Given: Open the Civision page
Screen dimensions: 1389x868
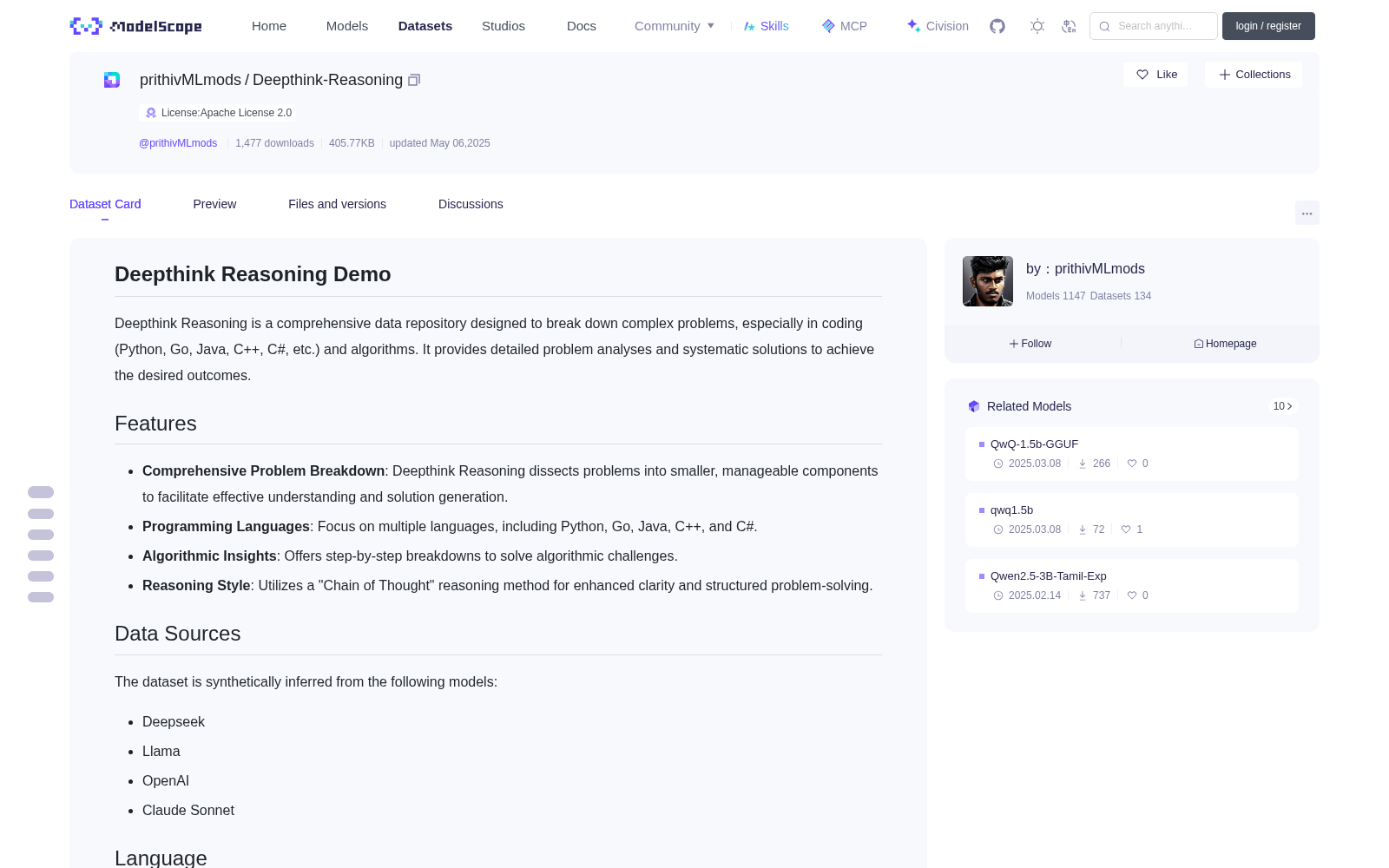Looking at the screenshot, I should pos(938,26).
